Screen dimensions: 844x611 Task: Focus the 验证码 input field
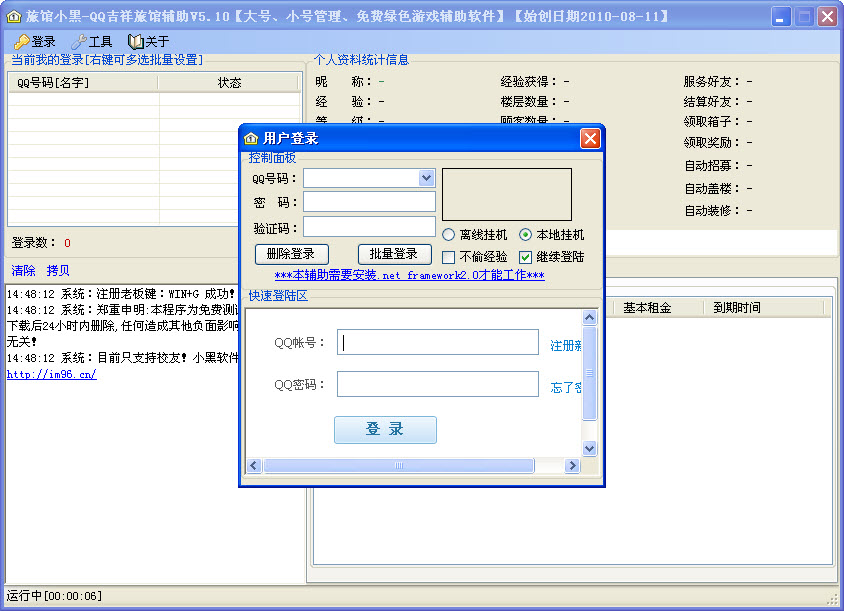[x=369, y=227]
